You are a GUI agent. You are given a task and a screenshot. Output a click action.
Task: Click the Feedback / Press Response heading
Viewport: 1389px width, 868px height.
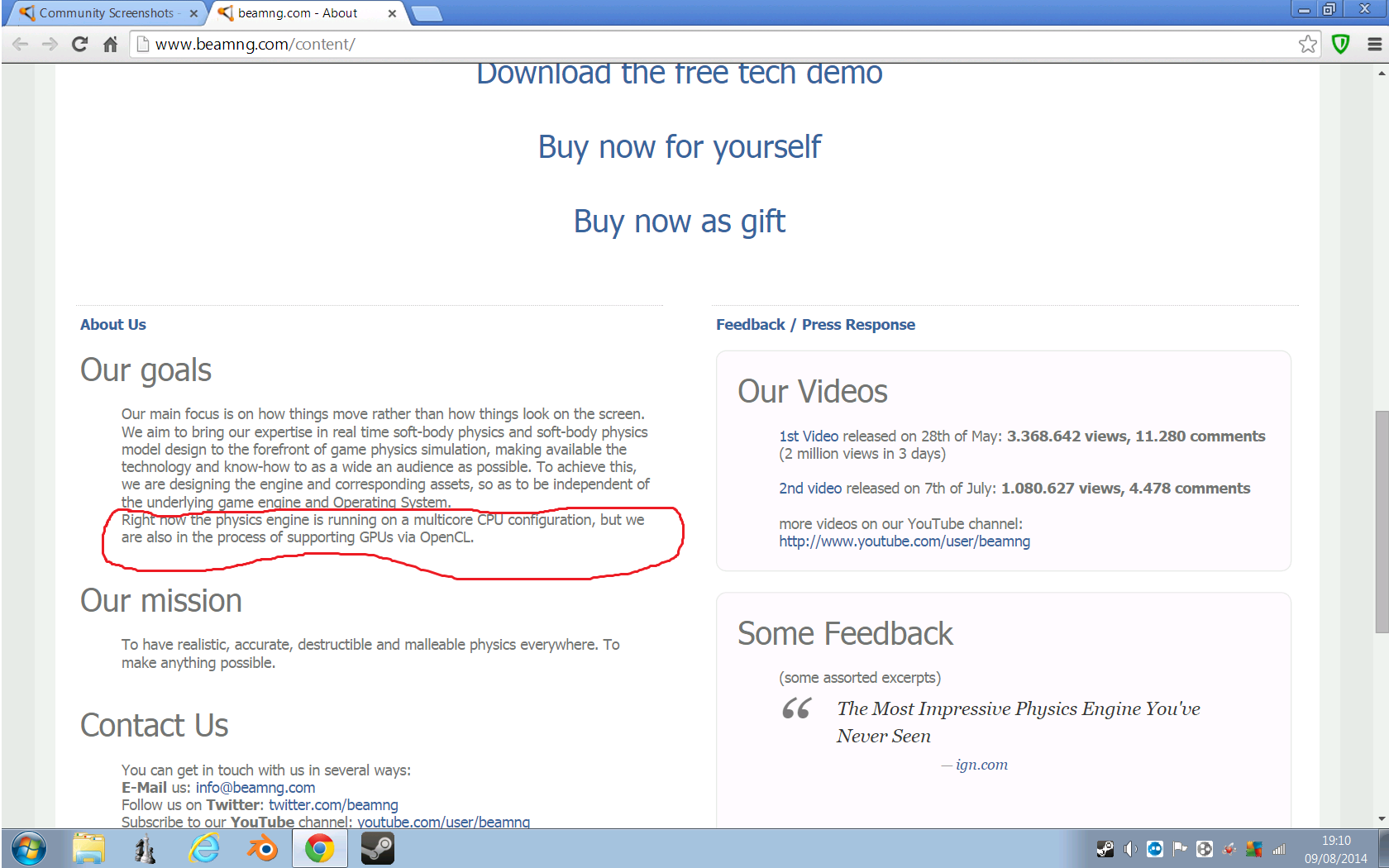coord(815,325)
